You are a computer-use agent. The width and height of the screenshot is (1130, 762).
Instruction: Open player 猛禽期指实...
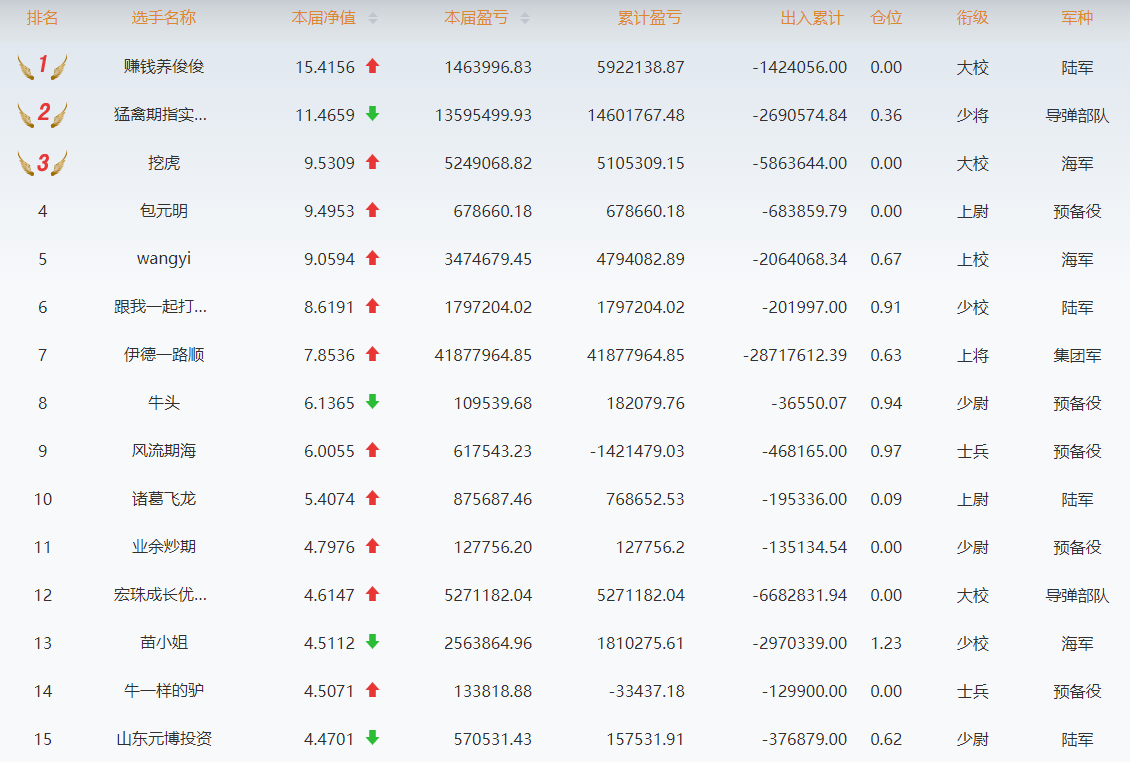click(160, 115)
